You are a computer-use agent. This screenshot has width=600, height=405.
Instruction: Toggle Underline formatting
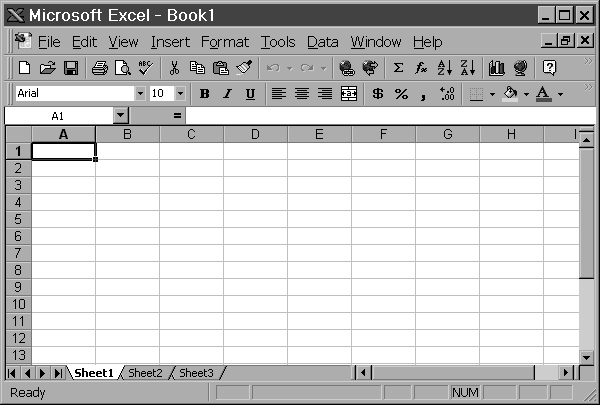point(250,94)
